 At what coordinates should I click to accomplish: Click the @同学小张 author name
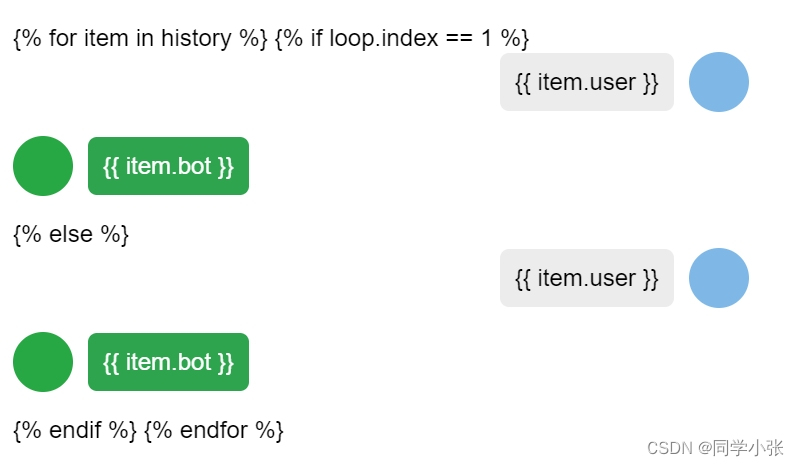click(x=741, y=446)
